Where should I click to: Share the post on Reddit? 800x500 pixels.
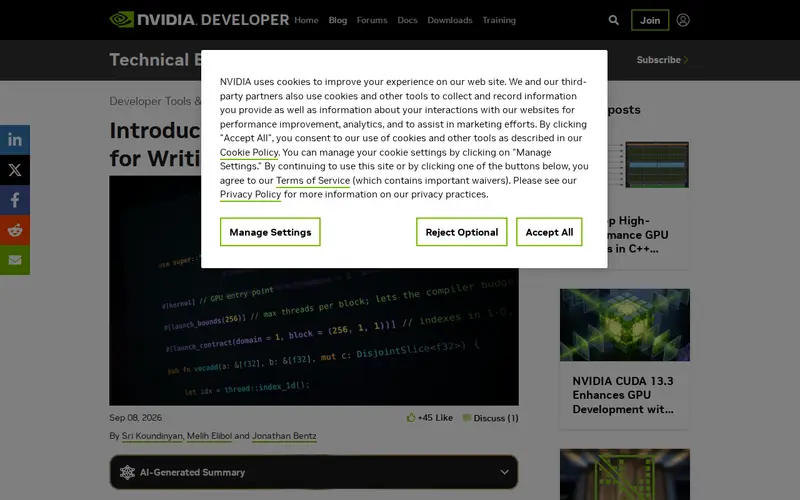pyautogui.click(x=15, y=230)
